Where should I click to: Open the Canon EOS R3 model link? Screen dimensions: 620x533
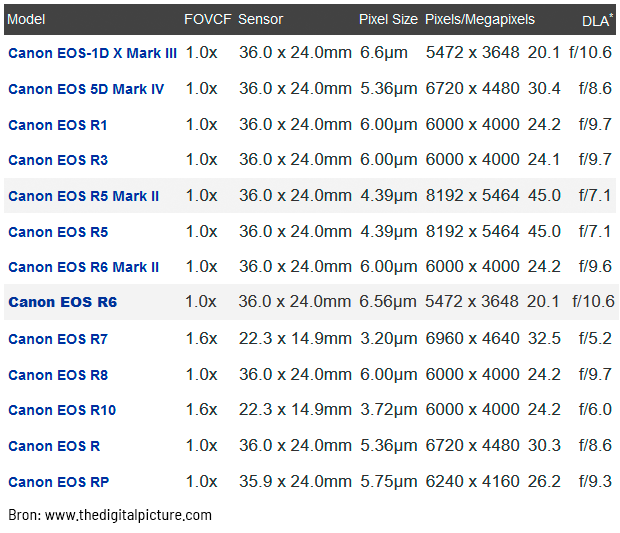click(x=58, y=160)
